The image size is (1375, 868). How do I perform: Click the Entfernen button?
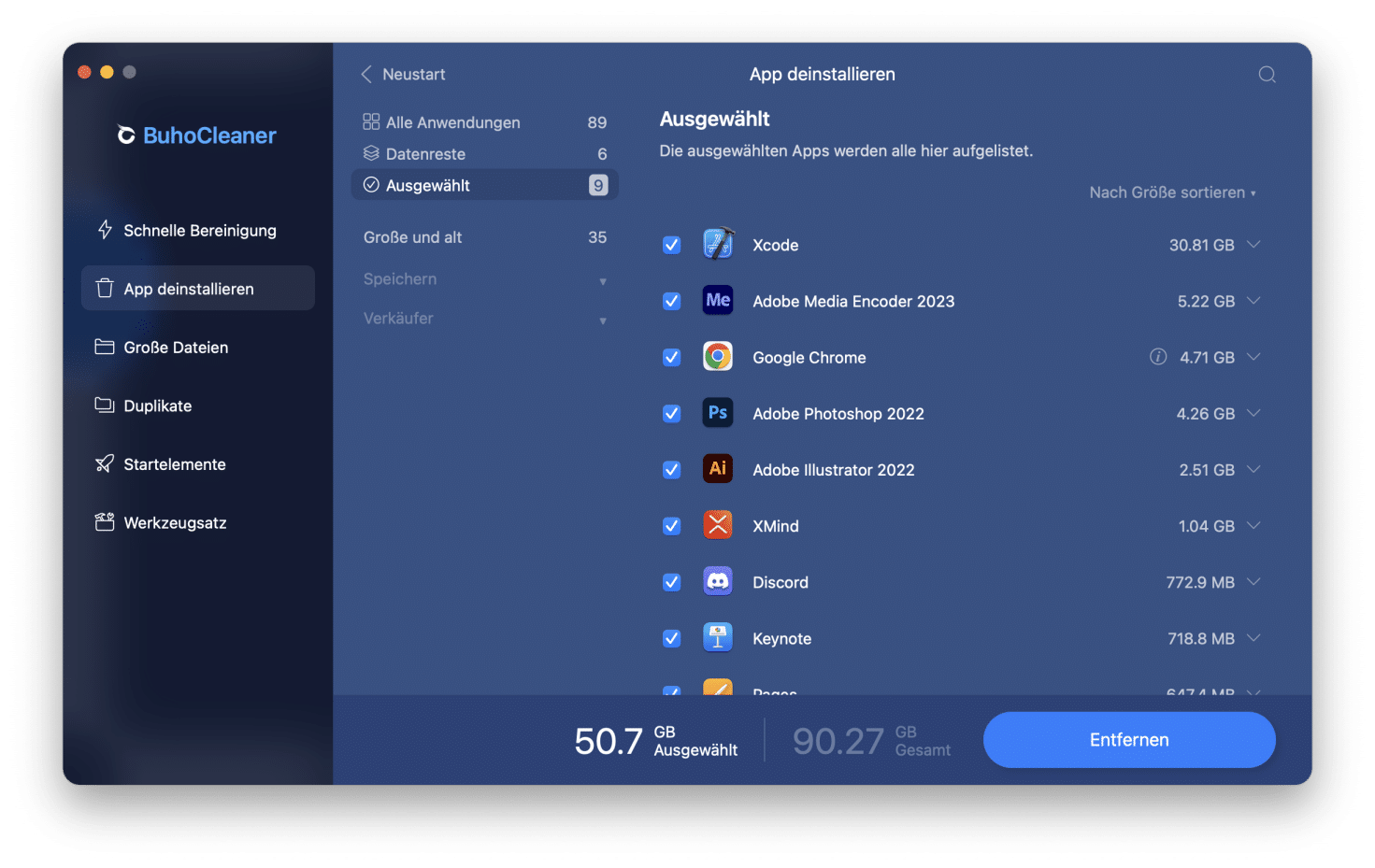pos(1129,740)
